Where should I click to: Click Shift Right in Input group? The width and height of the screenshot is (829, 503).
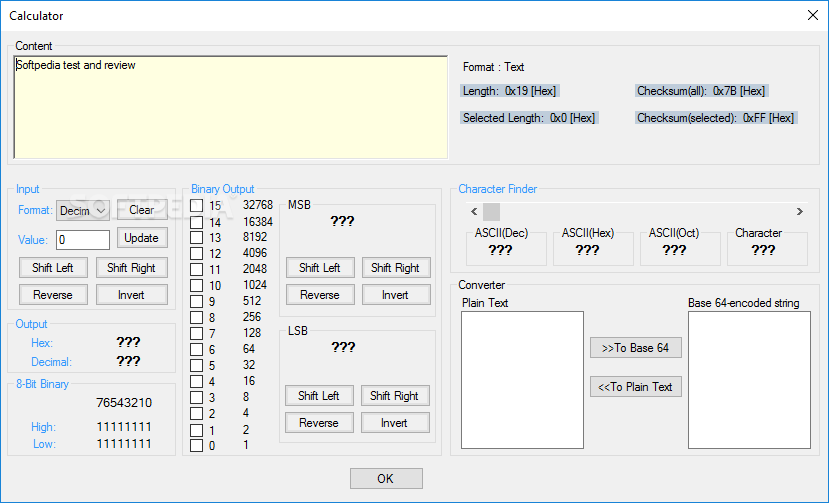pyautogui.click(x=132, y=268)
